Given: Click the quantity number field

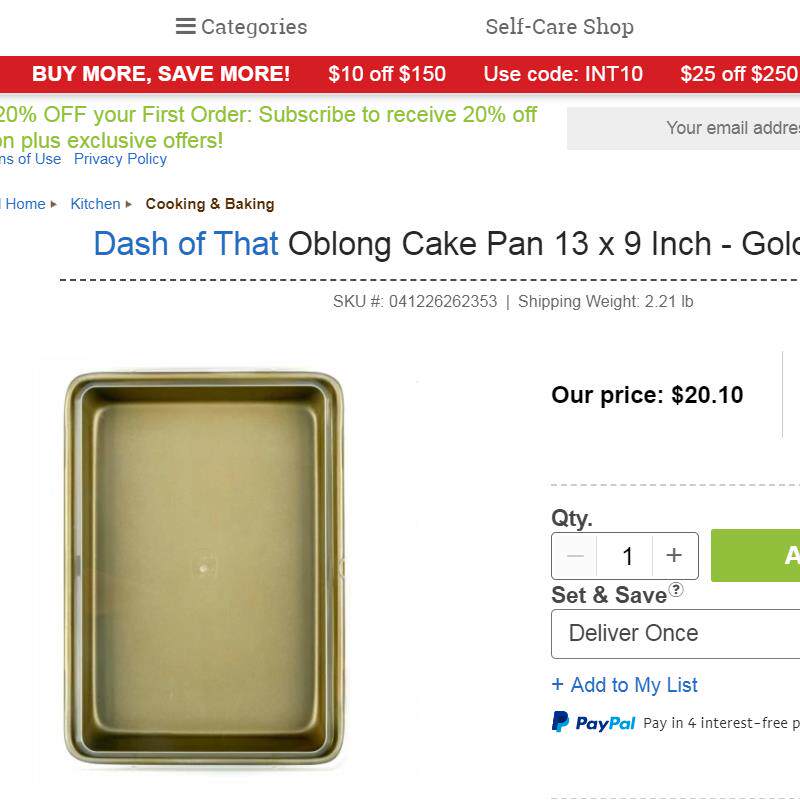Looking at the screenshot, I should pyautogui.click(x=627, y=556).
